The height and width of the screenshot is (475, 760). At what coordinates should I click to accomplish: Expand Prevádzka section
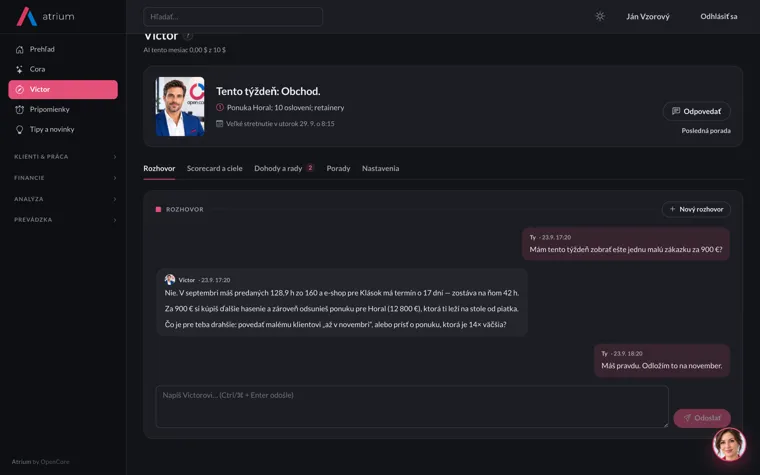pyautogui.click(x=65, y=220)
